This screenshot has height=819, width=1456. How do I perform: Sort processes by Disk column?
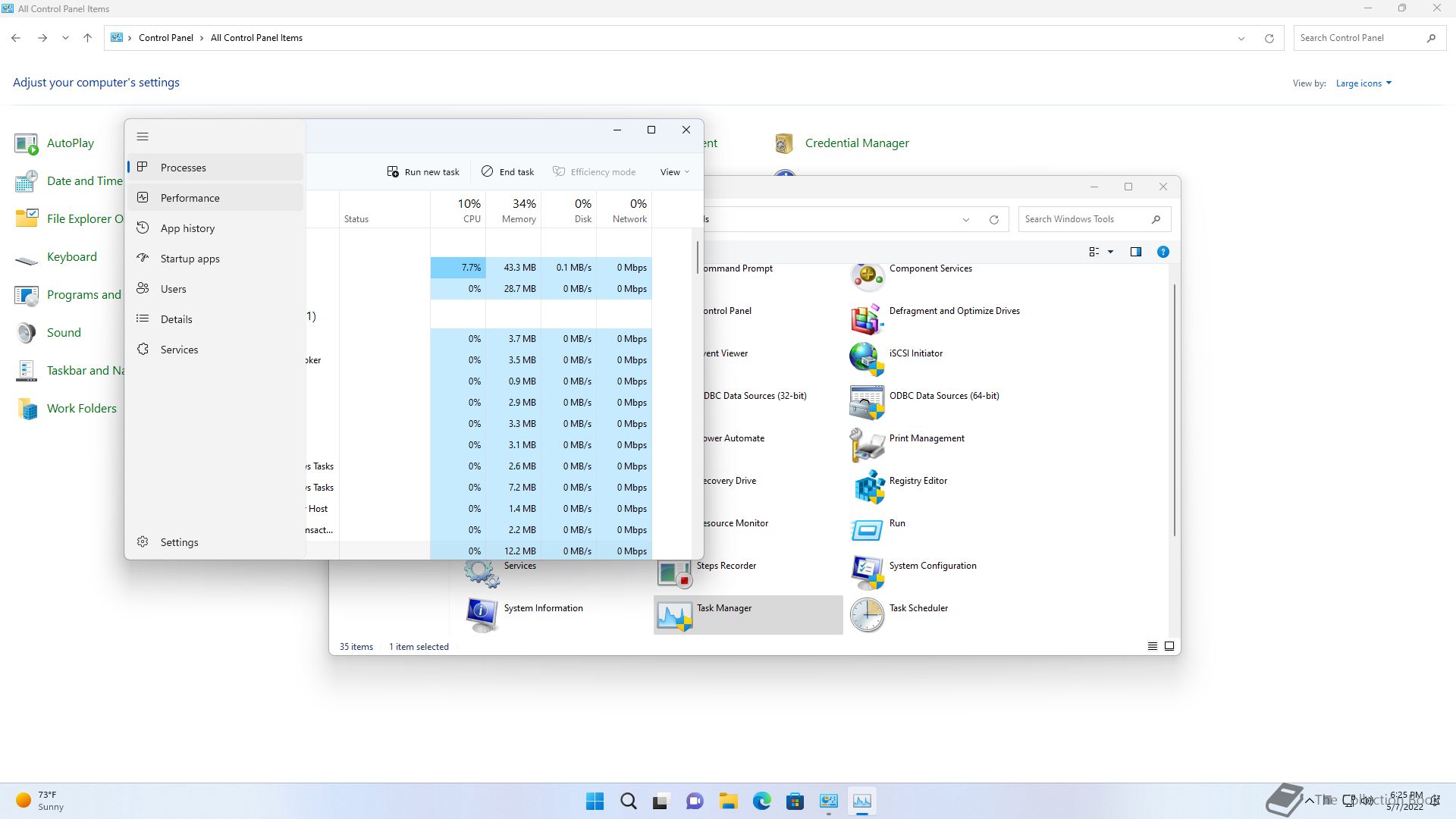[x=569, y=210]
